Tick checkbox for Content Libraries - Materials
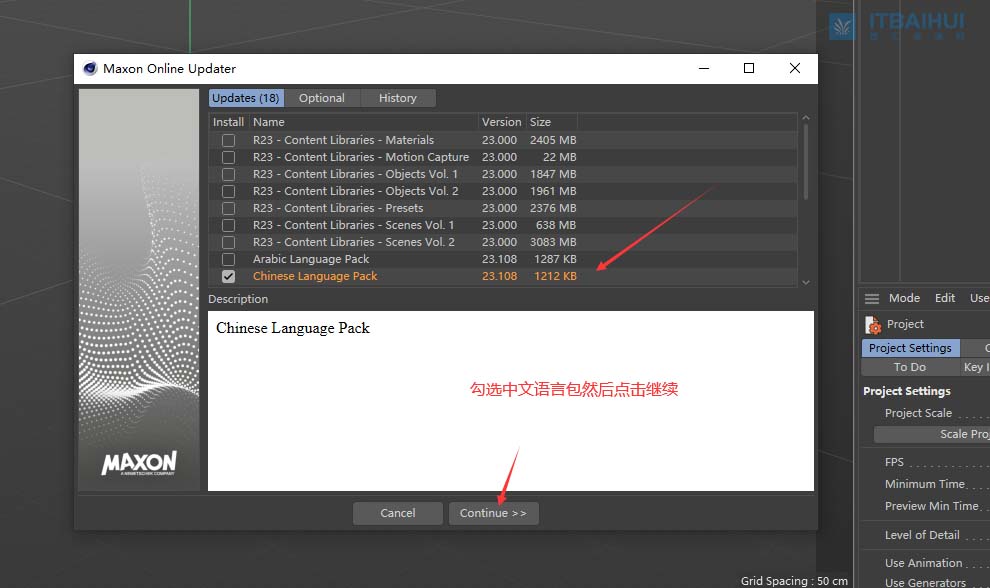Viewport: 990px width, 588px height. pos(229,140)
